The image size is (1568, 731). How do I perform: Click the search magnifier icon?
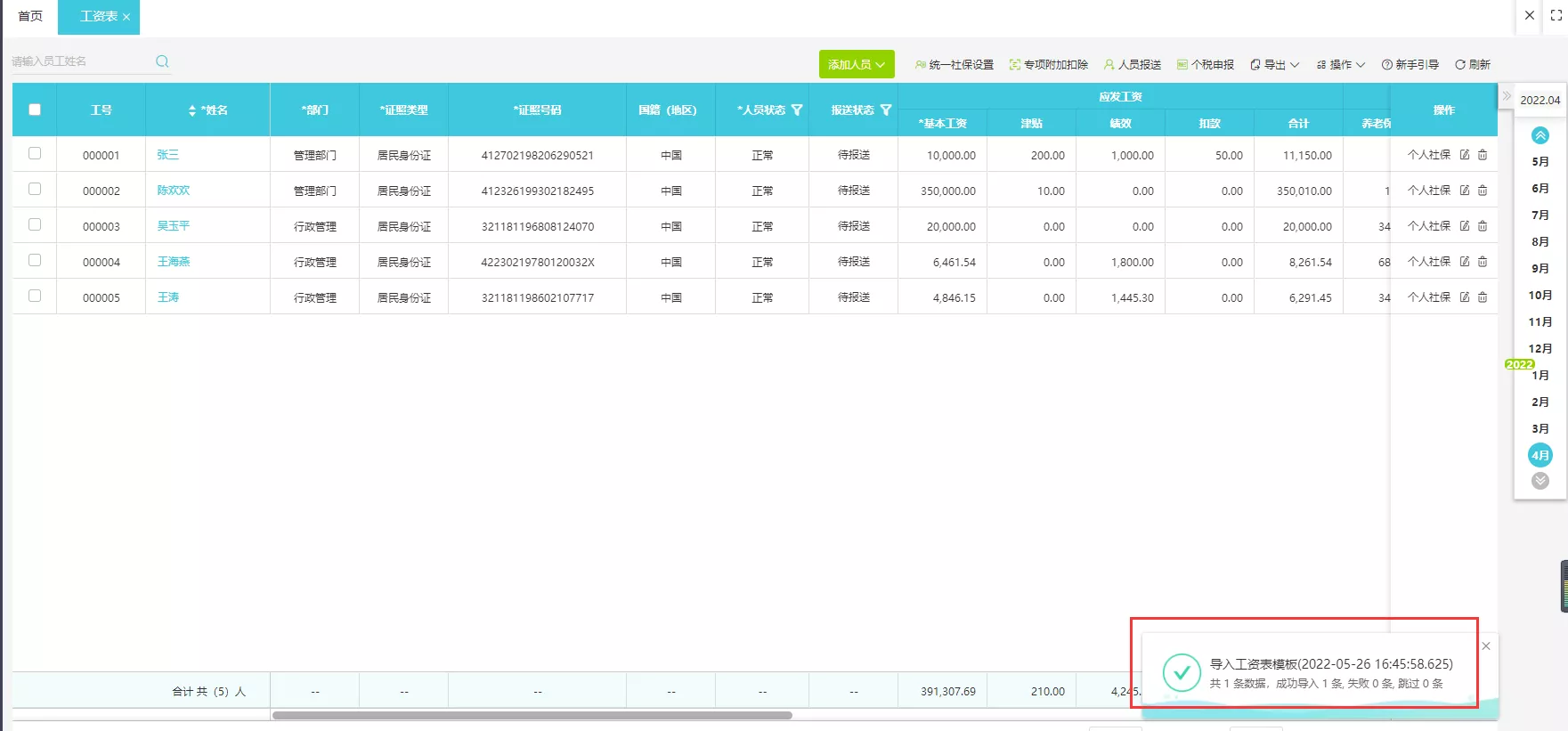[x=162, y=61]
